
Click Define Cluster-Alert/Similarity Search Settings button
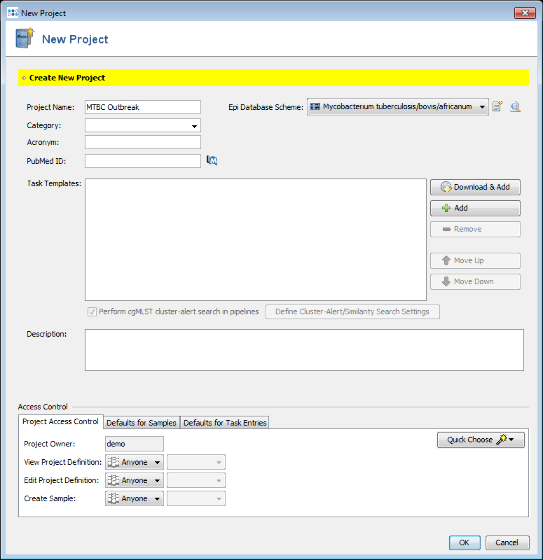[x=352, y=312]
